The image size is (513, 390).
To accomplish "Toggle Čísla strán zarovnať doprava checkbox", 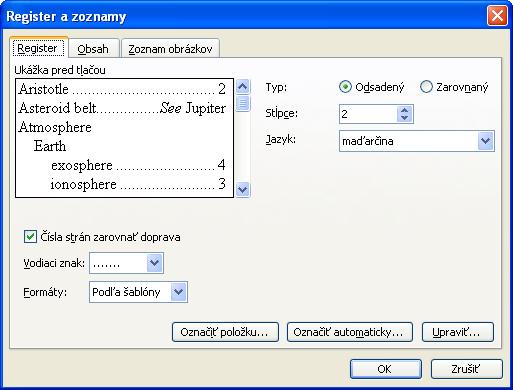I will pyautogui.click(x=102, y=237).
